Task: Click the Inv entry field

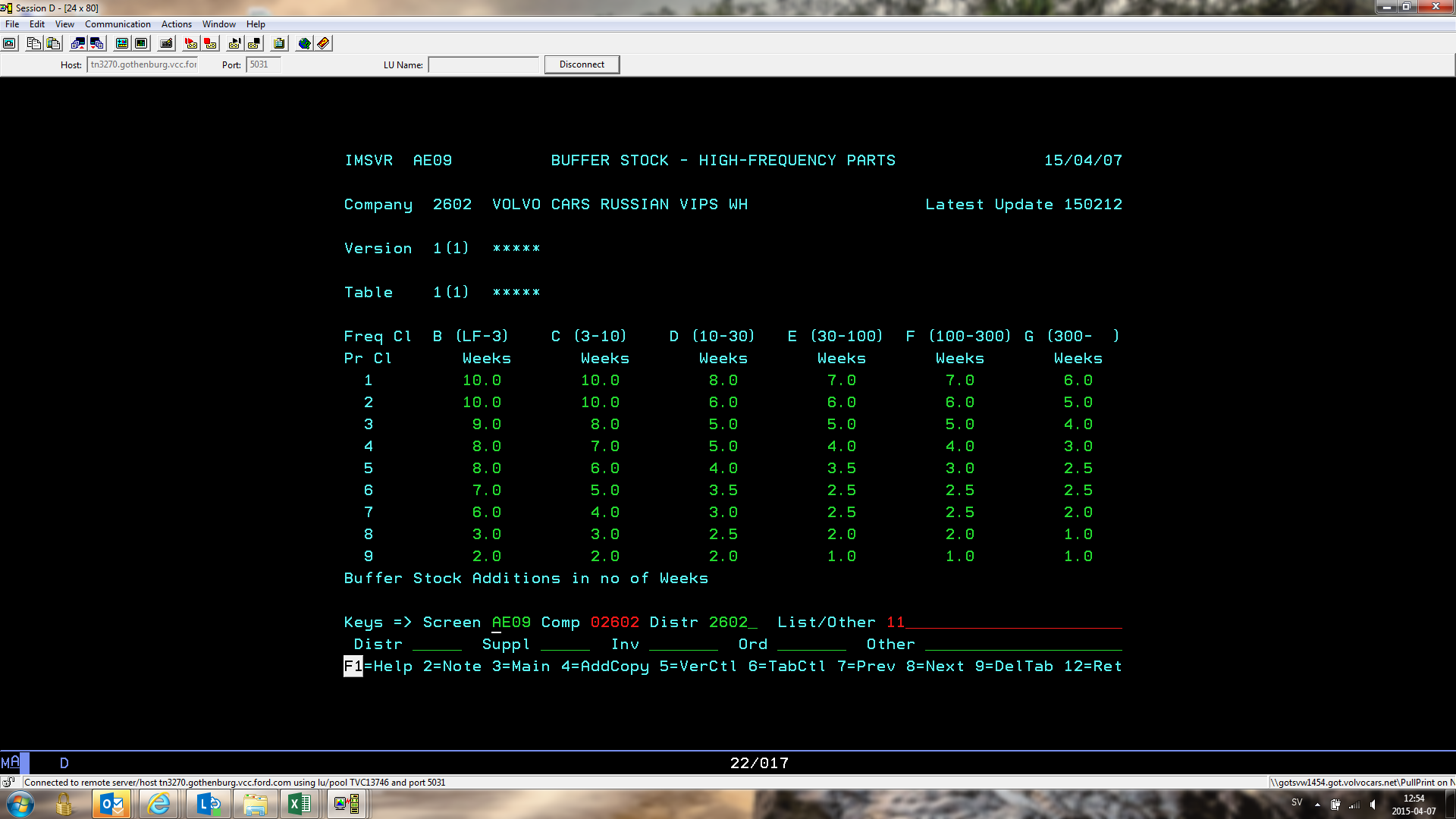Action: click(683, 645)
